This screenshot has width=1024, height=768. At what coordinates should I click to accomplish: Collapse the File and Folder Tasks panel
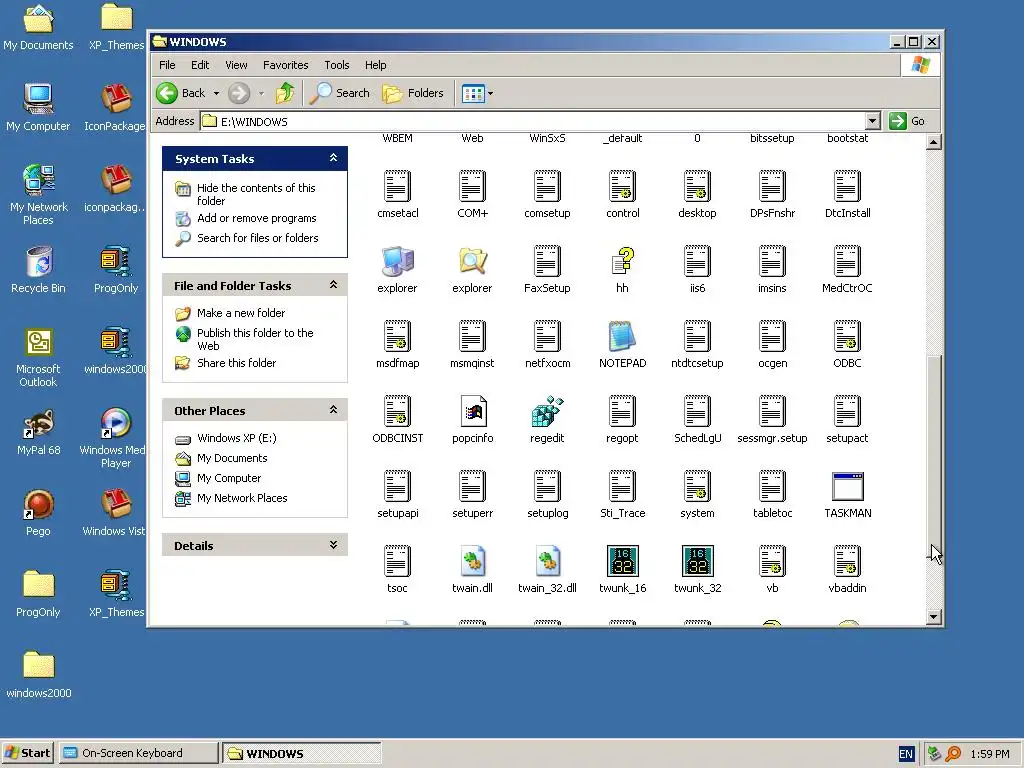[x=333, y=285]
